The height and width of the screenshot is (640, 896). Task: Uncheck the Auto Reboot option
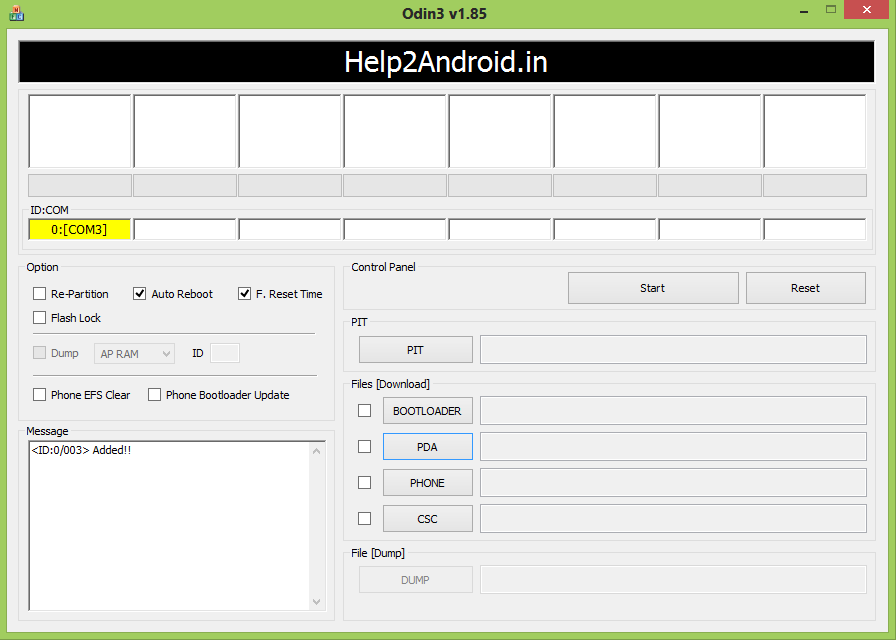pyautogui.click(x=139, y=294)
